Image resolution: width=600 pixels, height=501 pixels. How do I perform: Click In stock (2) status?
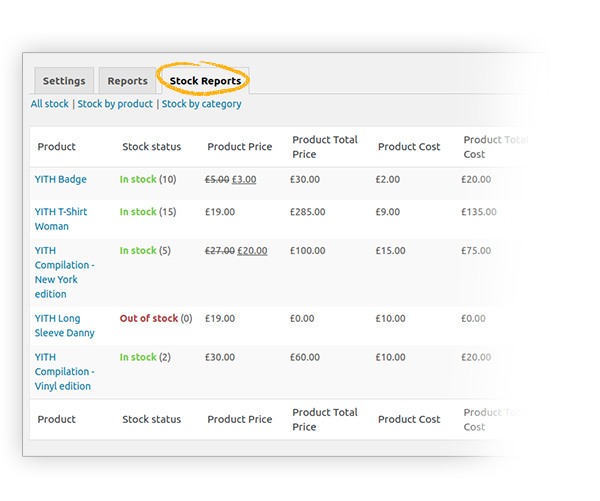[x=145, y=357]
